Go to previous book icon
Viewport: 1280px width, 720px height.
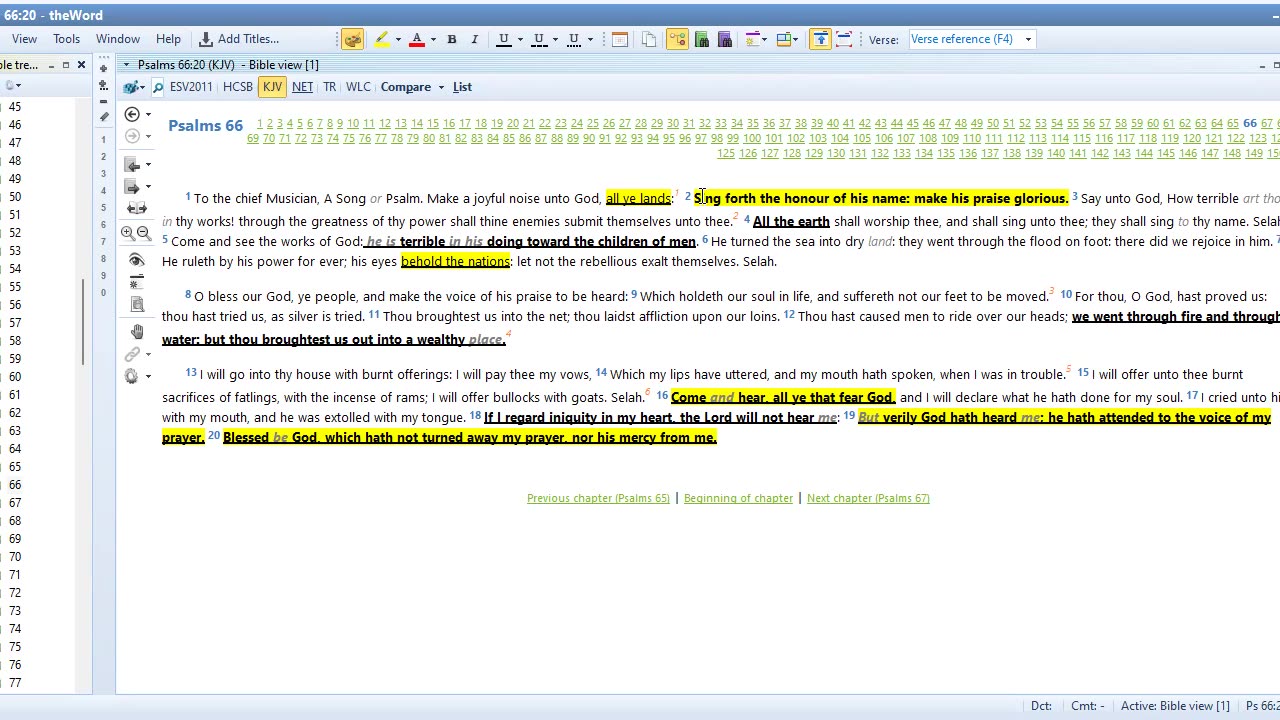coord(132,164)
